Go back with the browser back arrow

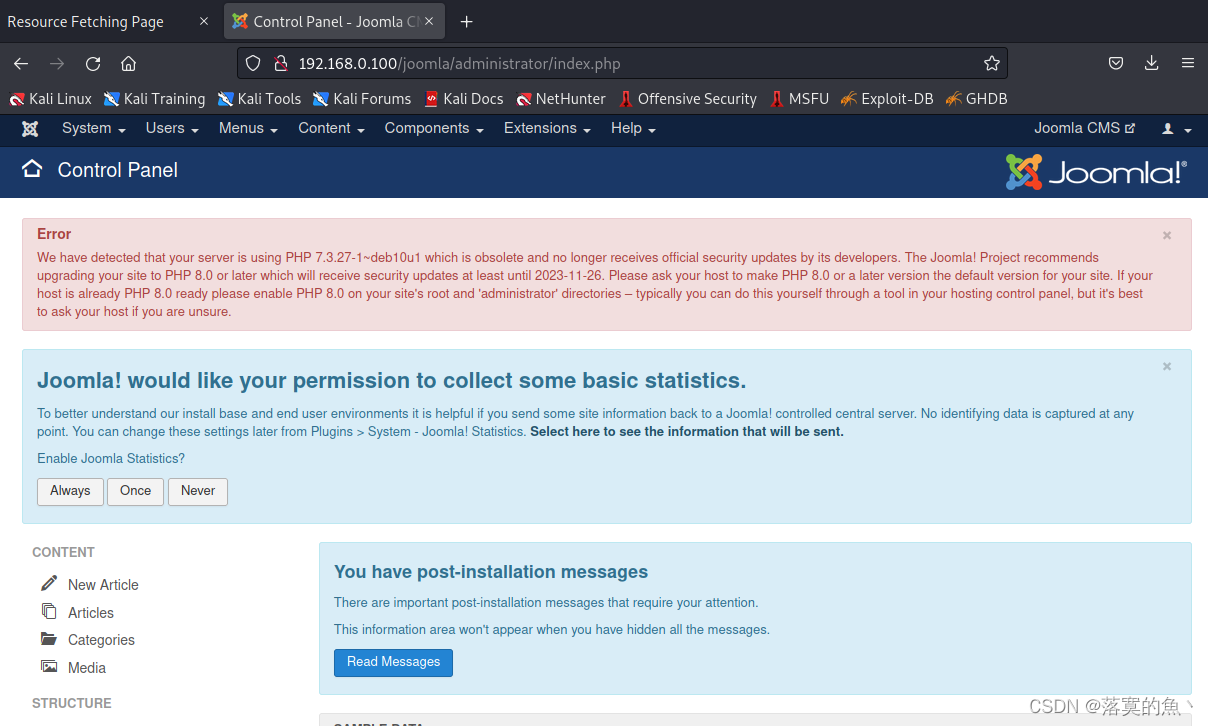point(21,63)
